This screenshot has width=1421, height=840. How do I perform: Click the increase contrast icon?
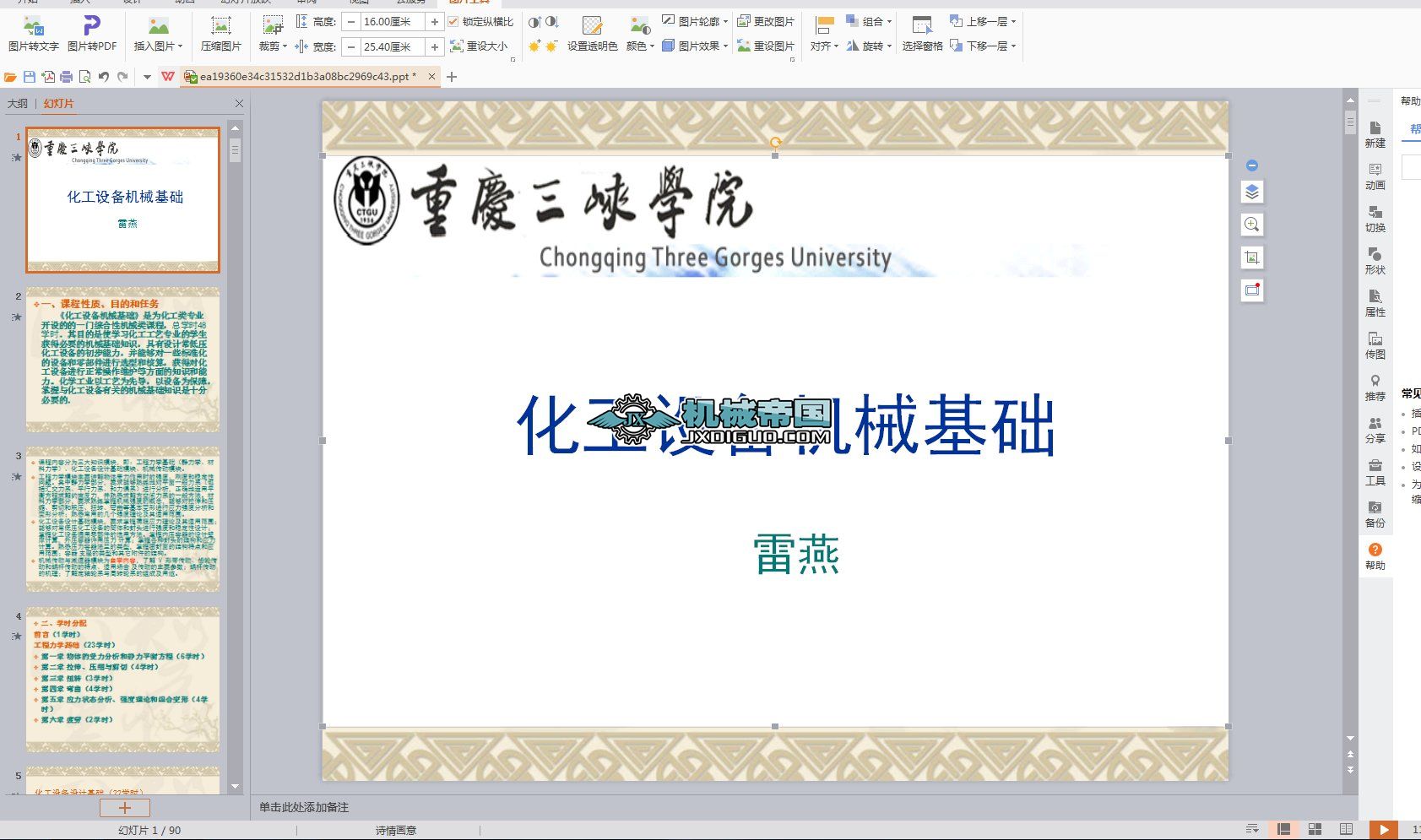tap(534, 22)
